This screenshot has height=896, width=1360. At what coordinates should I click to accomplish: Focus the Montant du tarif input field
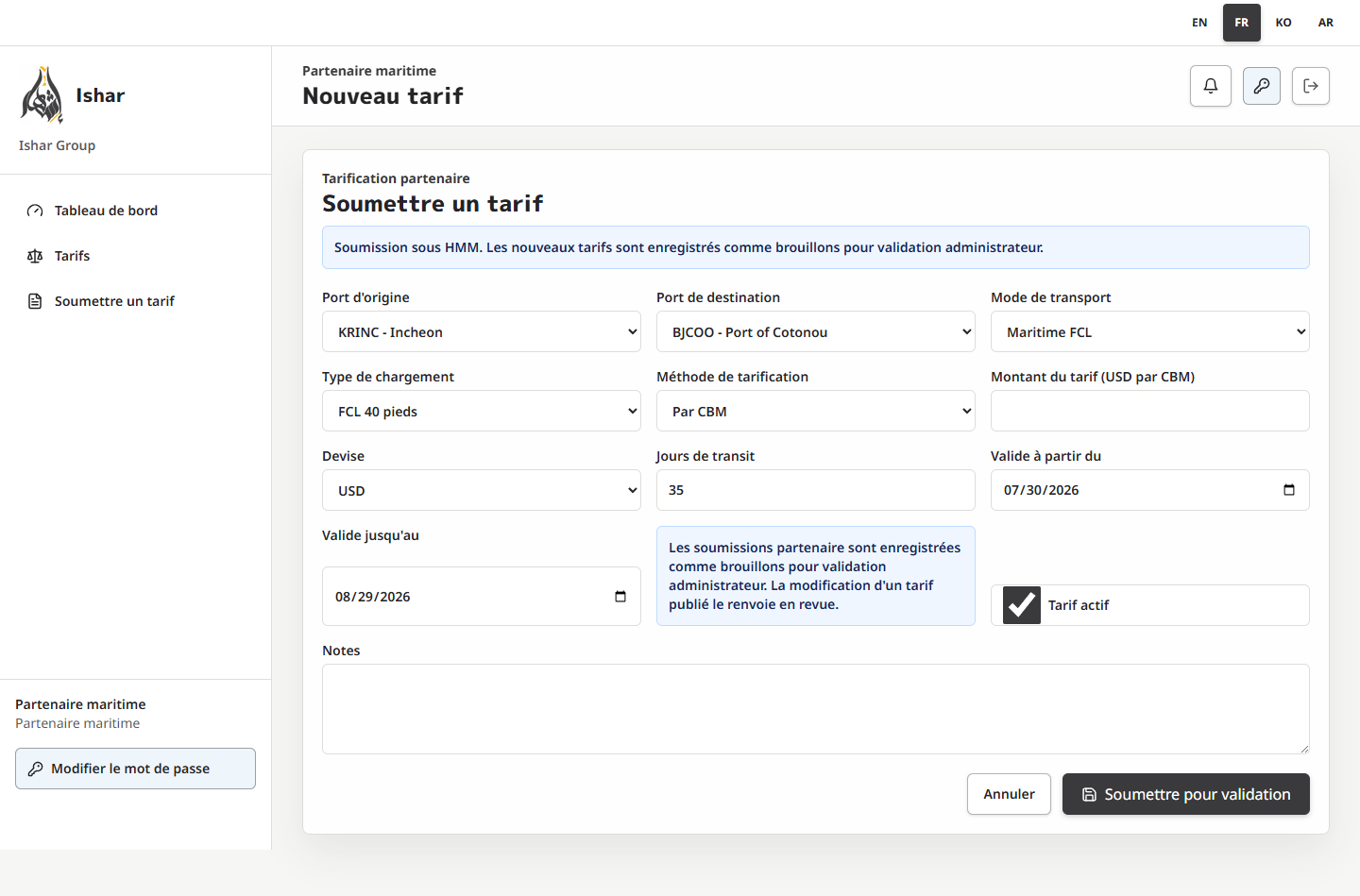[x=1150, y=411]
